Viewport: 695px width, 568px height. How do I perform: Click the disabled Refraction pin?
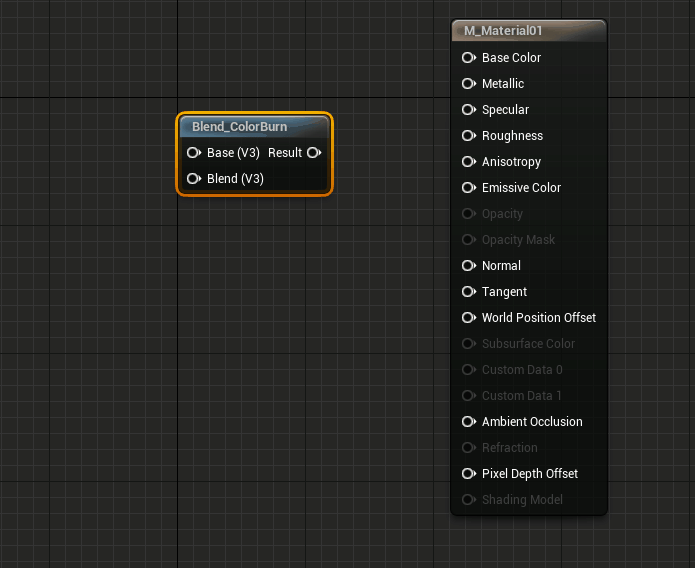click(x=469, y=448)
